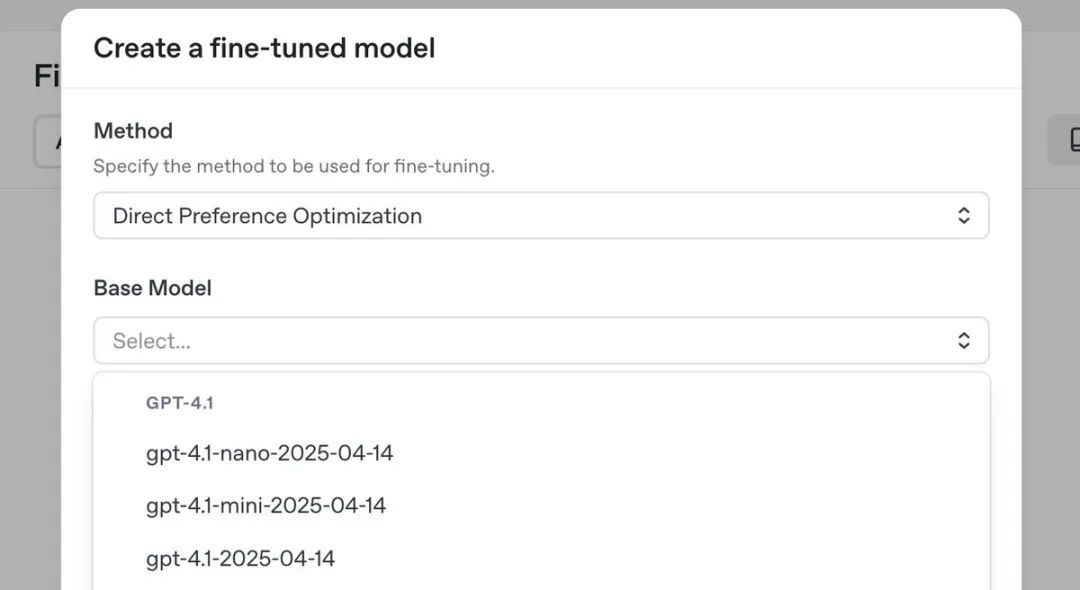
Task: Click the "Method" field label
Action: [x=133, y=131]
